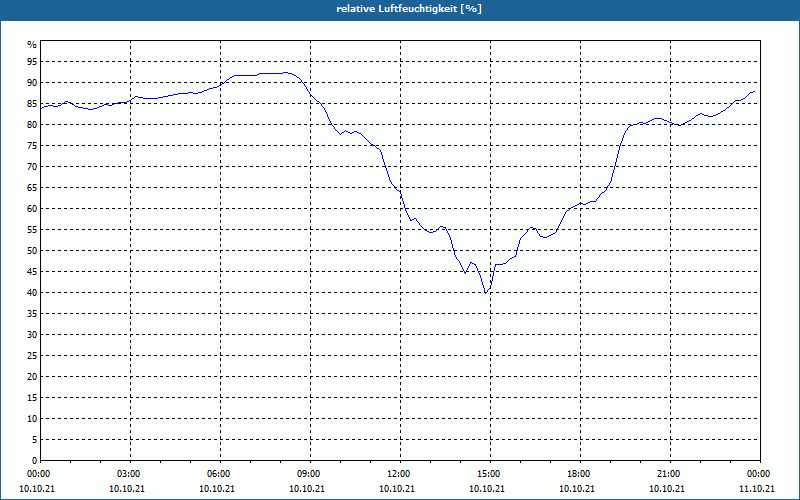Pick the 70 y-axis tick label
Image resolution: width=800 pixels, height=500 pixels.
[32, 167]
